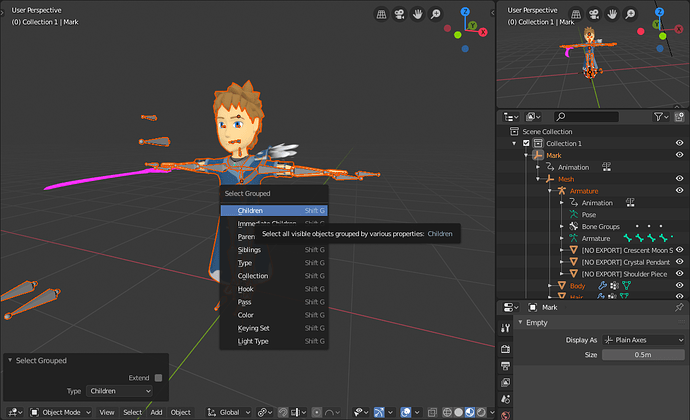Open the Add menu in viewport header
This screenshot has width=690, height=420.
[x=156, y=412]
